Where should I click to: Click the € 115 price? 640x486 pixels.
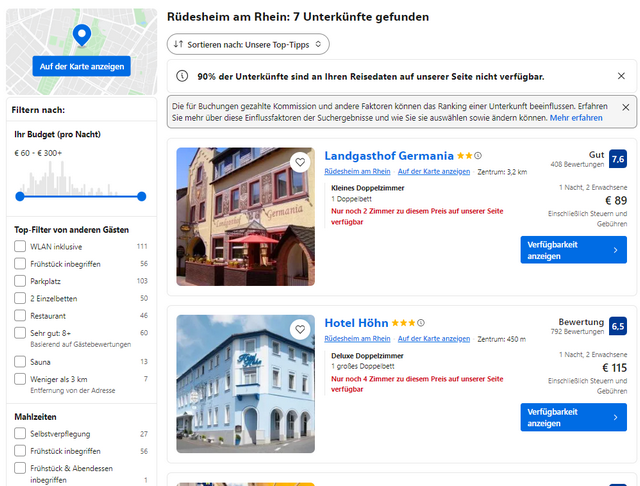615,368
